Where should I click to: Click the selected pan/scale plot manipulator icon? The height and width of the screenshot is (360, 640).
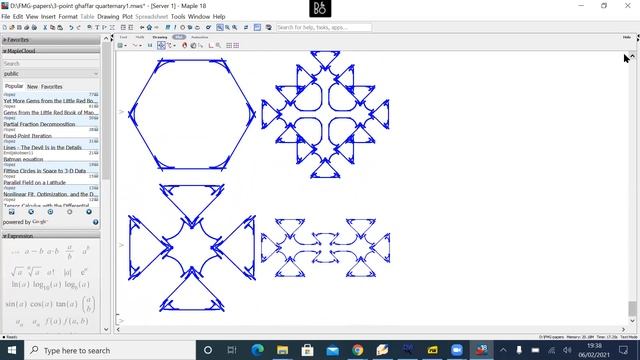(162, 45)
